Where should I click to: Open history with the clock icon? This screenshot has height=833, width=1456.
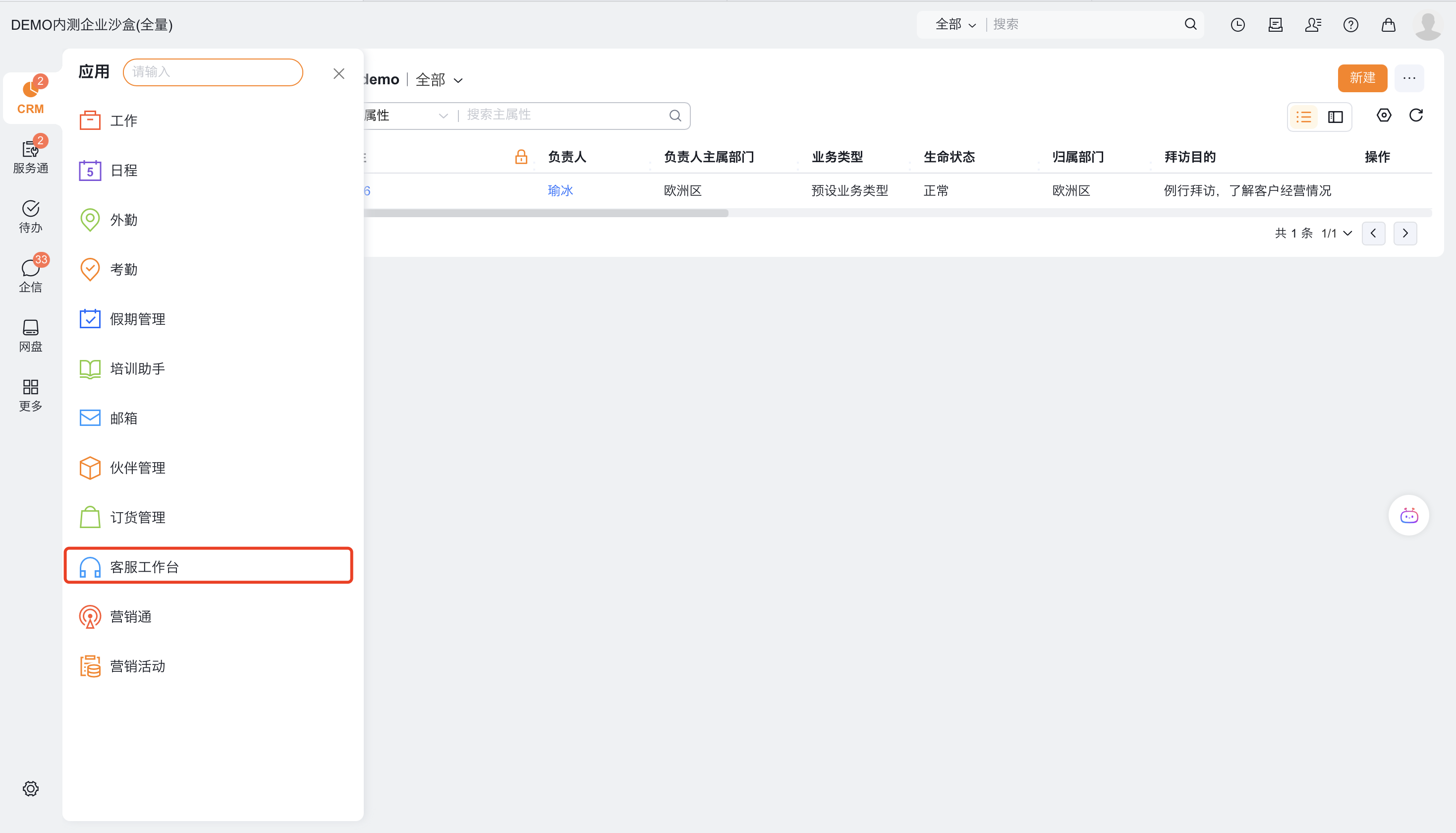point(1237,25)
